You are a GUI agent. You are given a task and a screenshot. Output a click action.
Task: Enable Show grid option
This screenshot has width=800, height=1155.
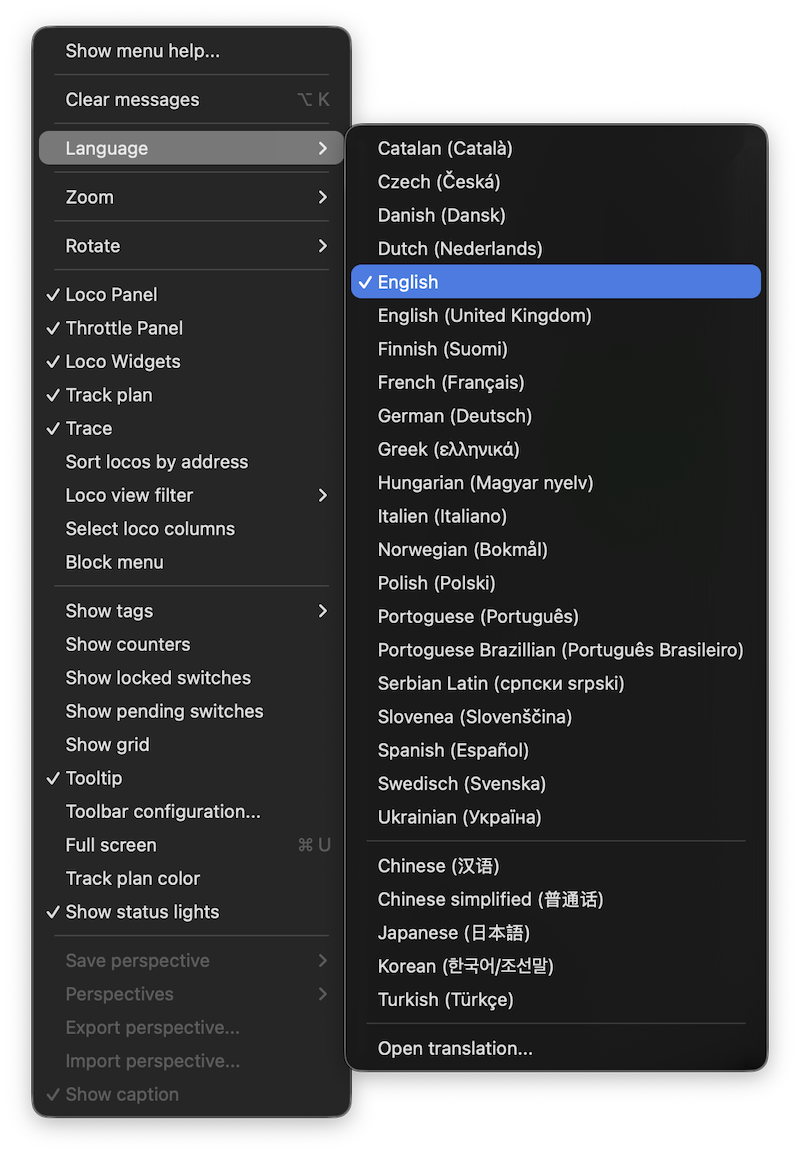tap(107, 745)
